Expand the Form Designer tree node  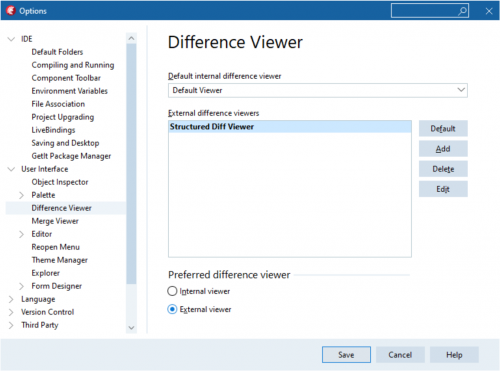[22, 286]
